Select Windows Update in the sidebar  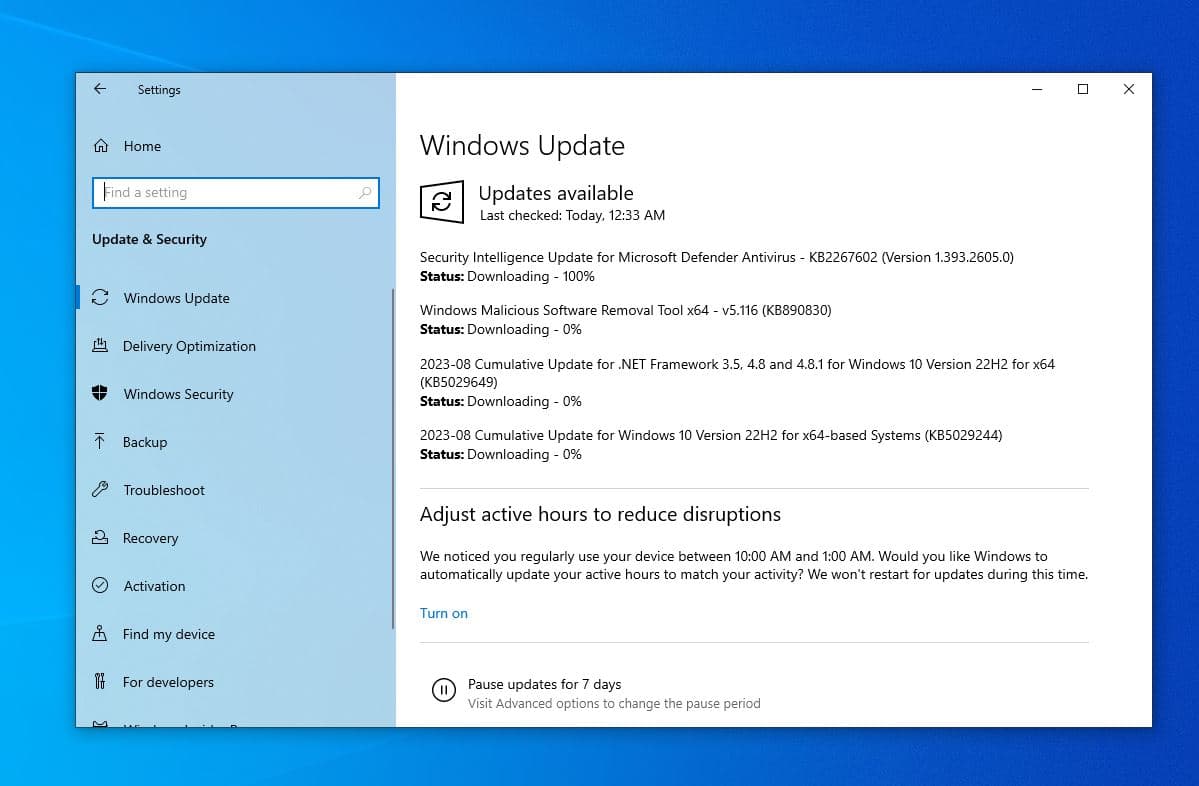tap(177, 298)
